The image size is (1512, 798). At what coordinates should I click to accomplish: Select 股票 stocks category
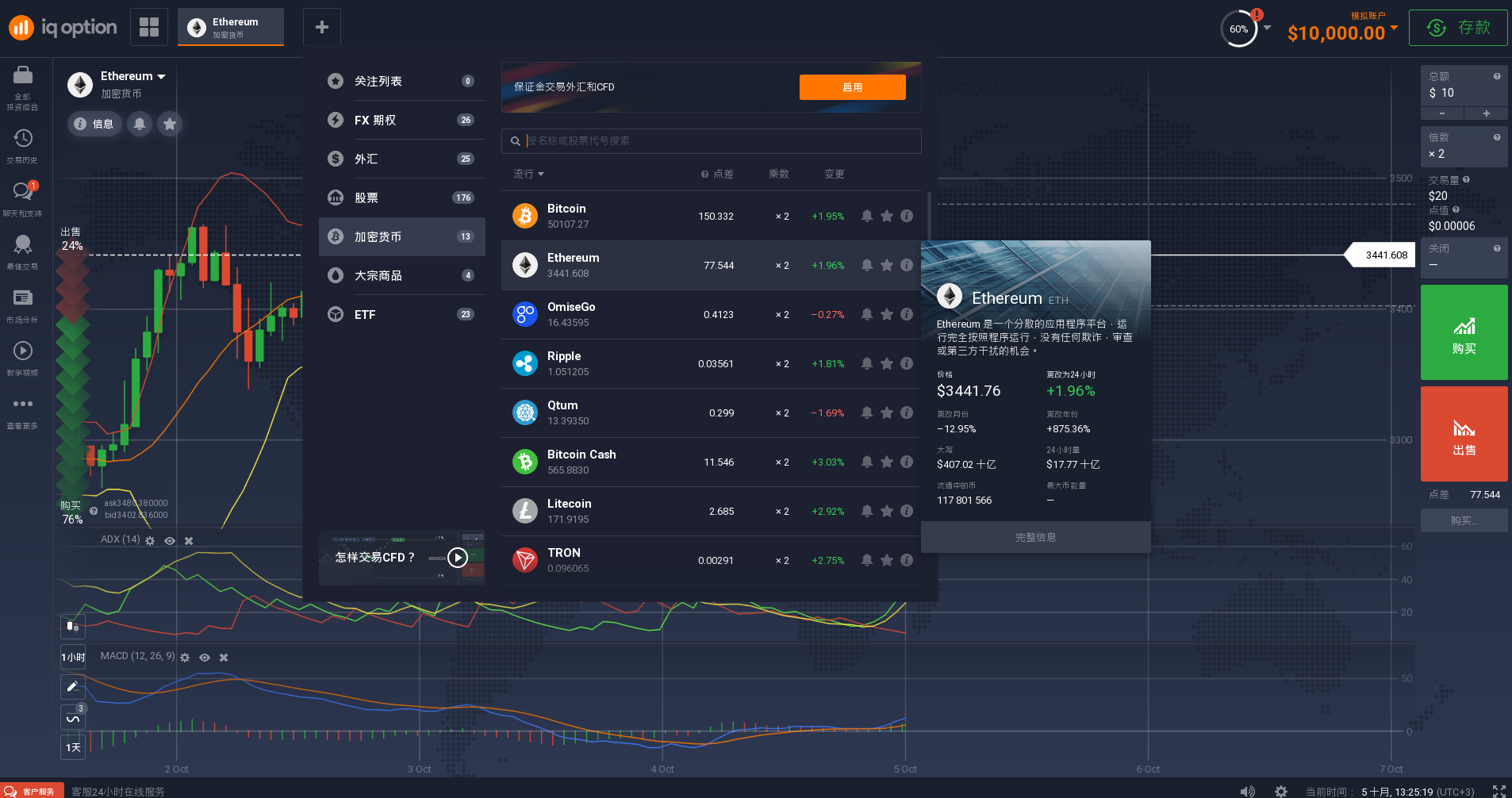(402, 198)
